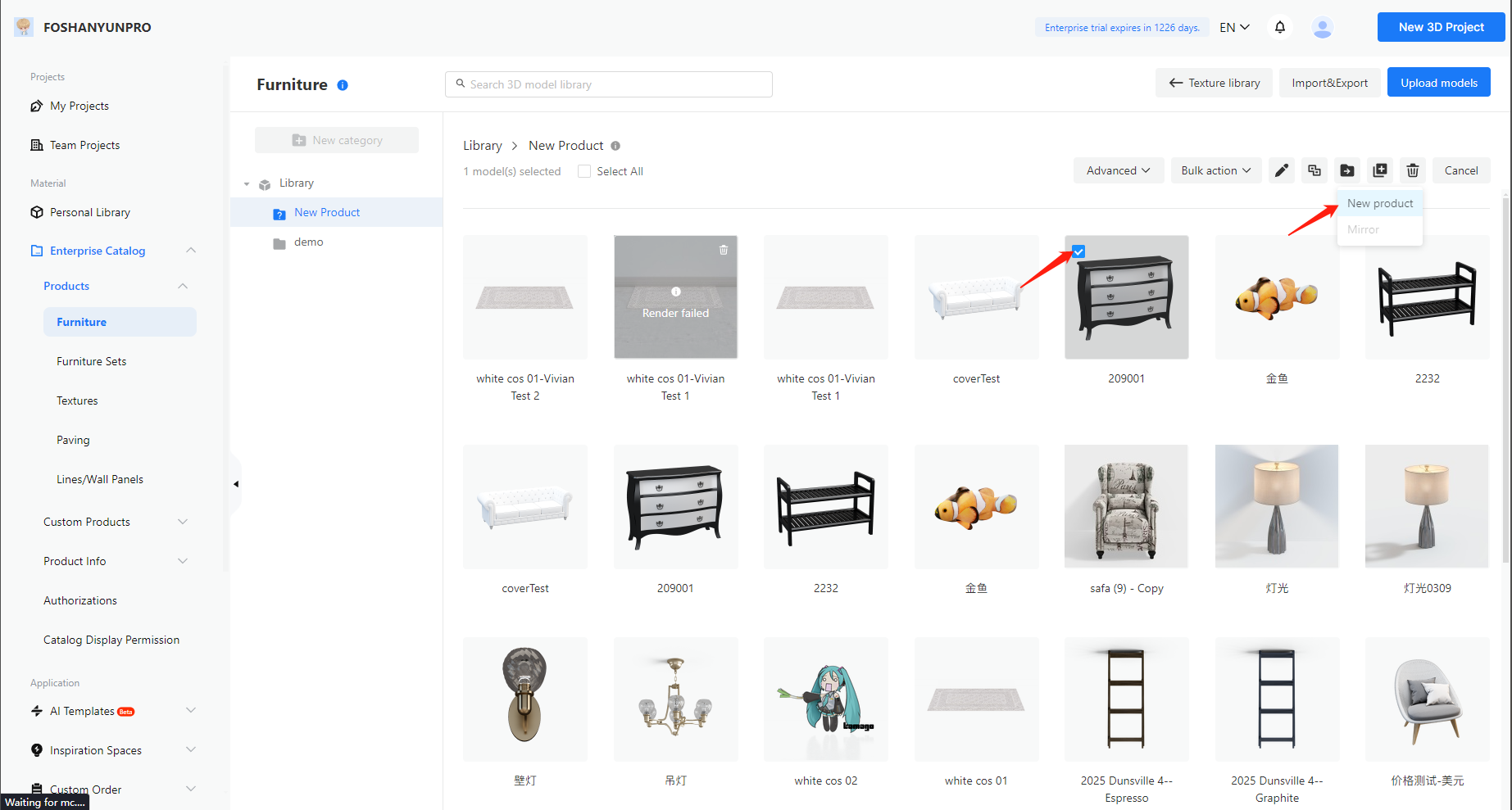Select the coverTest sofa thumbnail in first row

976,297
